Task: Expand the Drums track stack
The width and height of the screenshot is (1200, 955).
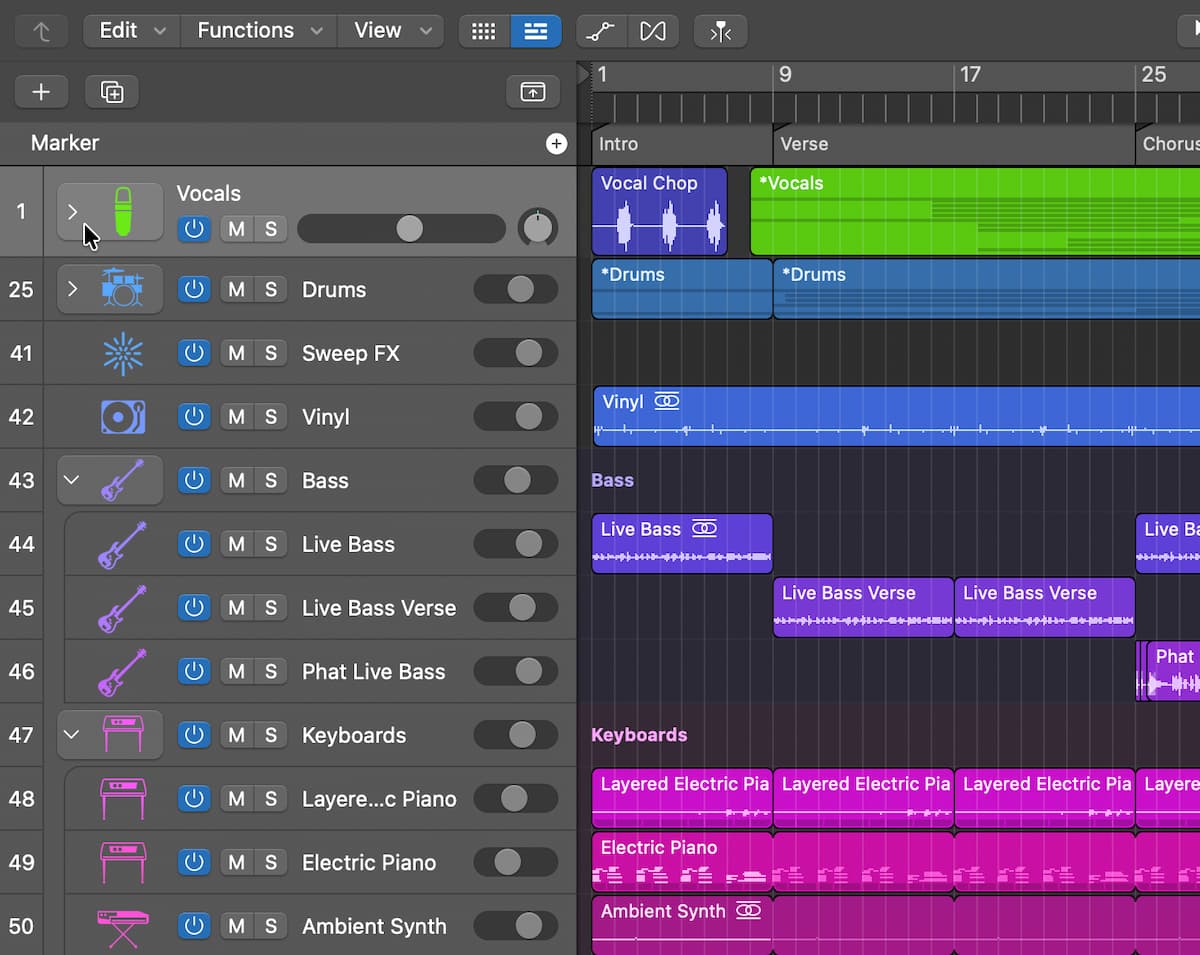Action: pyautogui.click(x=72, y=289)
